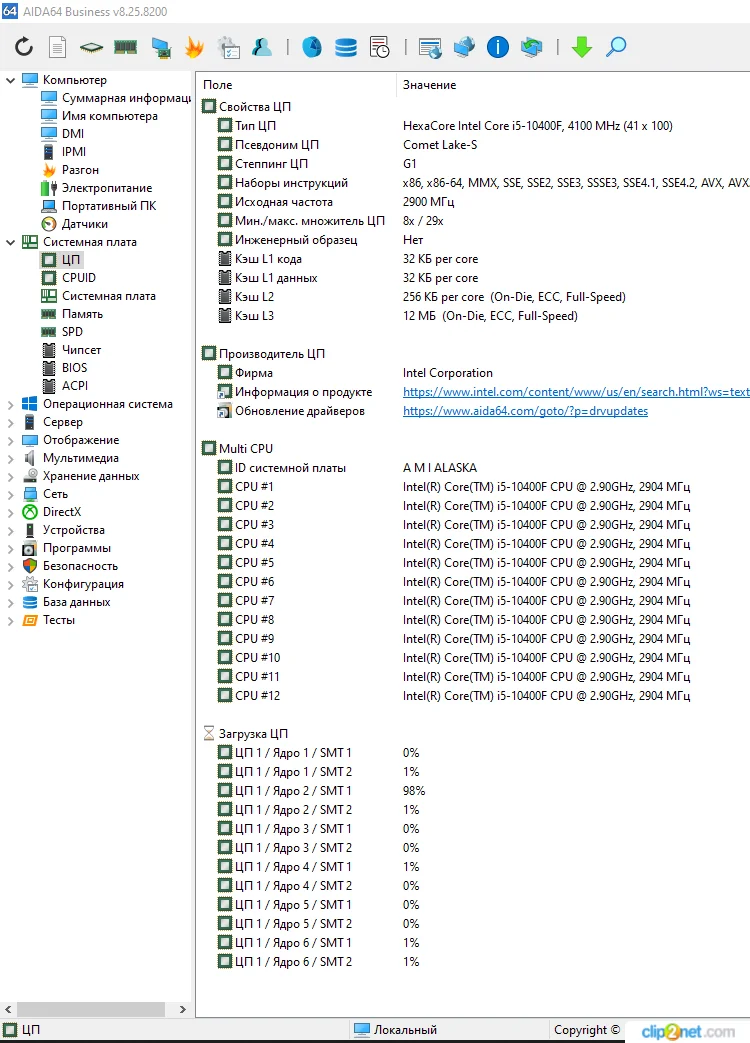Select the ЦП tree item
Screen dimensions: 750x1043
61,259
